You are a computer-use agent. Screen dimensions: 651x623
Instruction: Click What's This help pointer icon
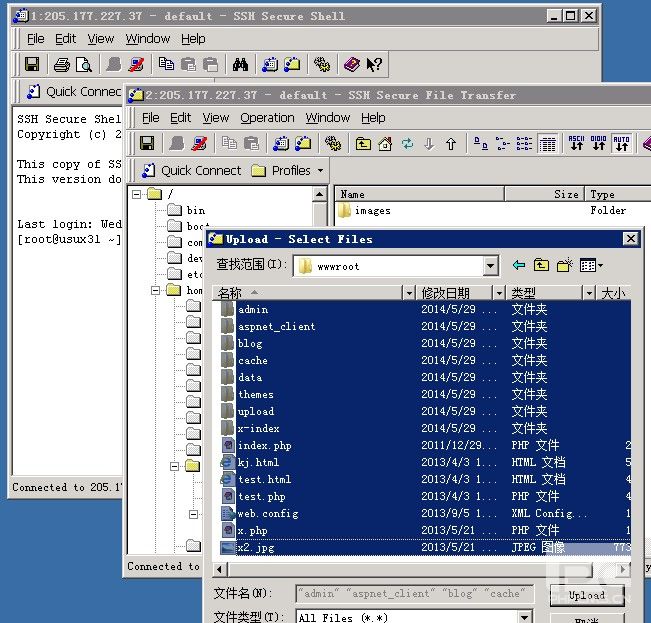tap(374, 64)
